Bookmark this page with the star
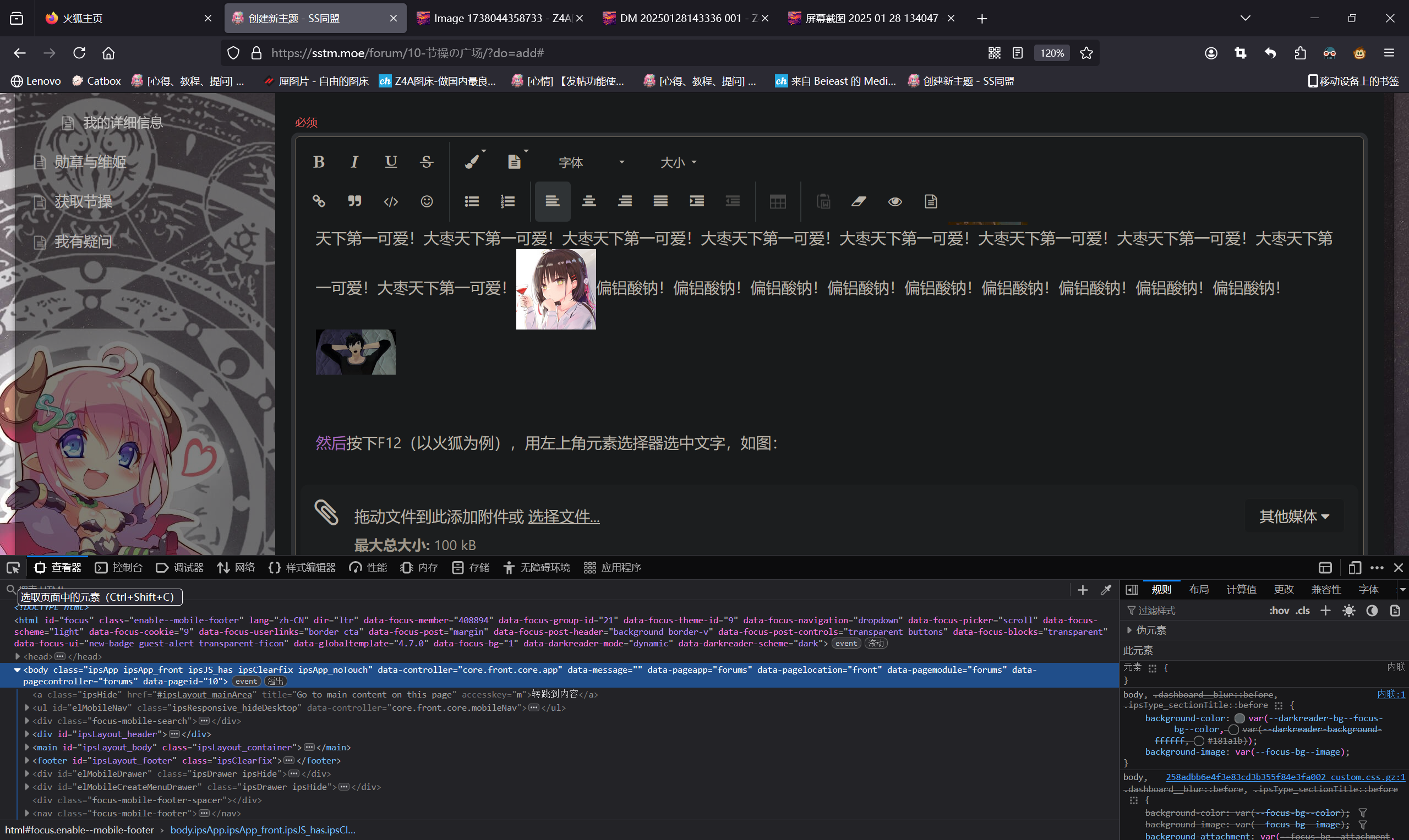The image size is (1409, 840). pyautogui.click(x=1086, y=53)
